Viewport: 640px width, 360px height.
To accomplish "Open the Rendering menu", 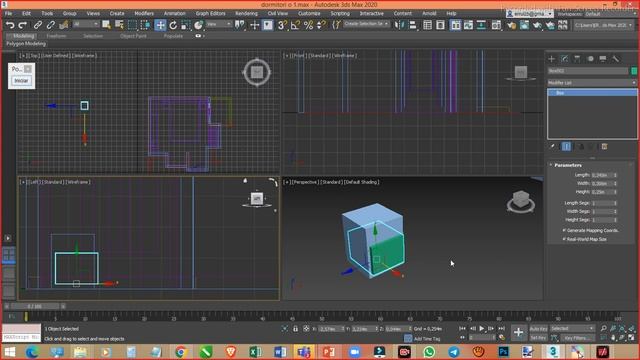I will tap(246, 13).
